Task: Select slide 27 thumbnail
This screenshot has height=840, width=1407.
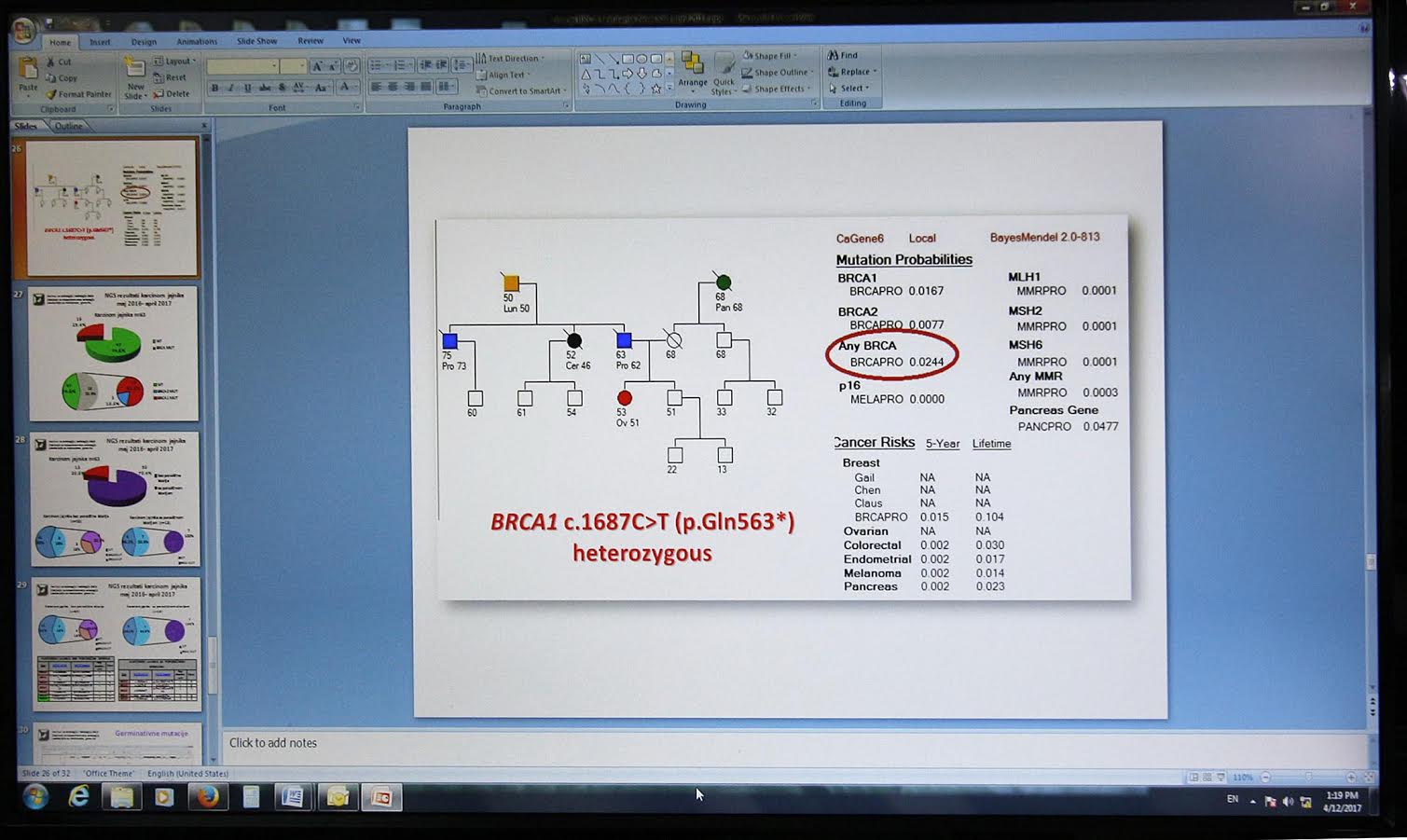Action: tap(114, 353)
